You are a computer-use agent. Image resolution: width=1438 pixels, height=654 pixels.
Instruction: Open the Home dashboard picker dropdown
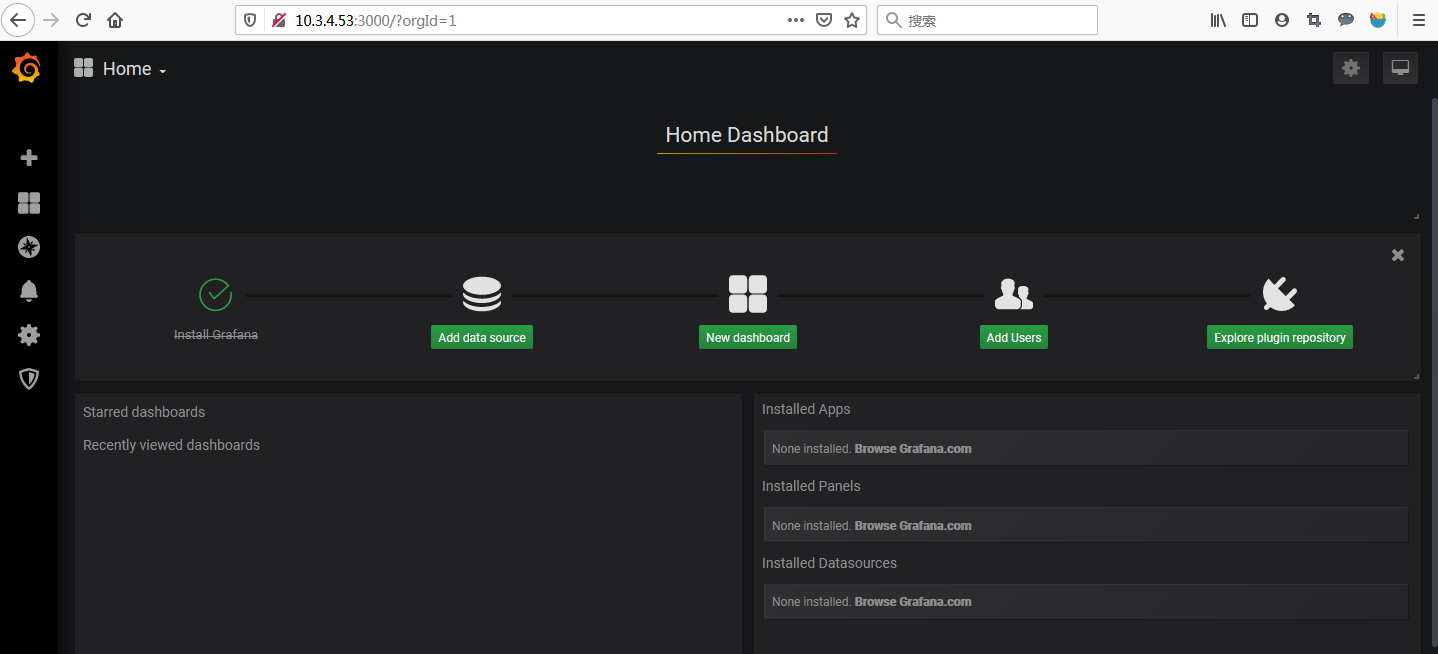pos(120,69)
